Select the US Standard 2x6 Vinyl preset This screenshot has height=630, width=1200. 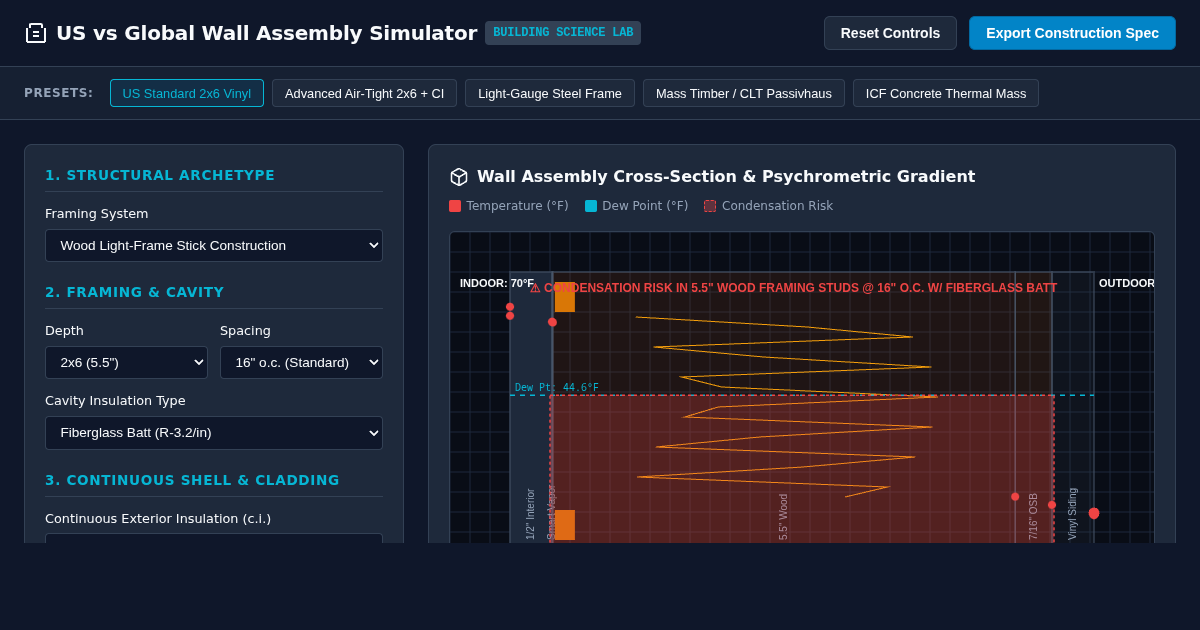point(187,93)
